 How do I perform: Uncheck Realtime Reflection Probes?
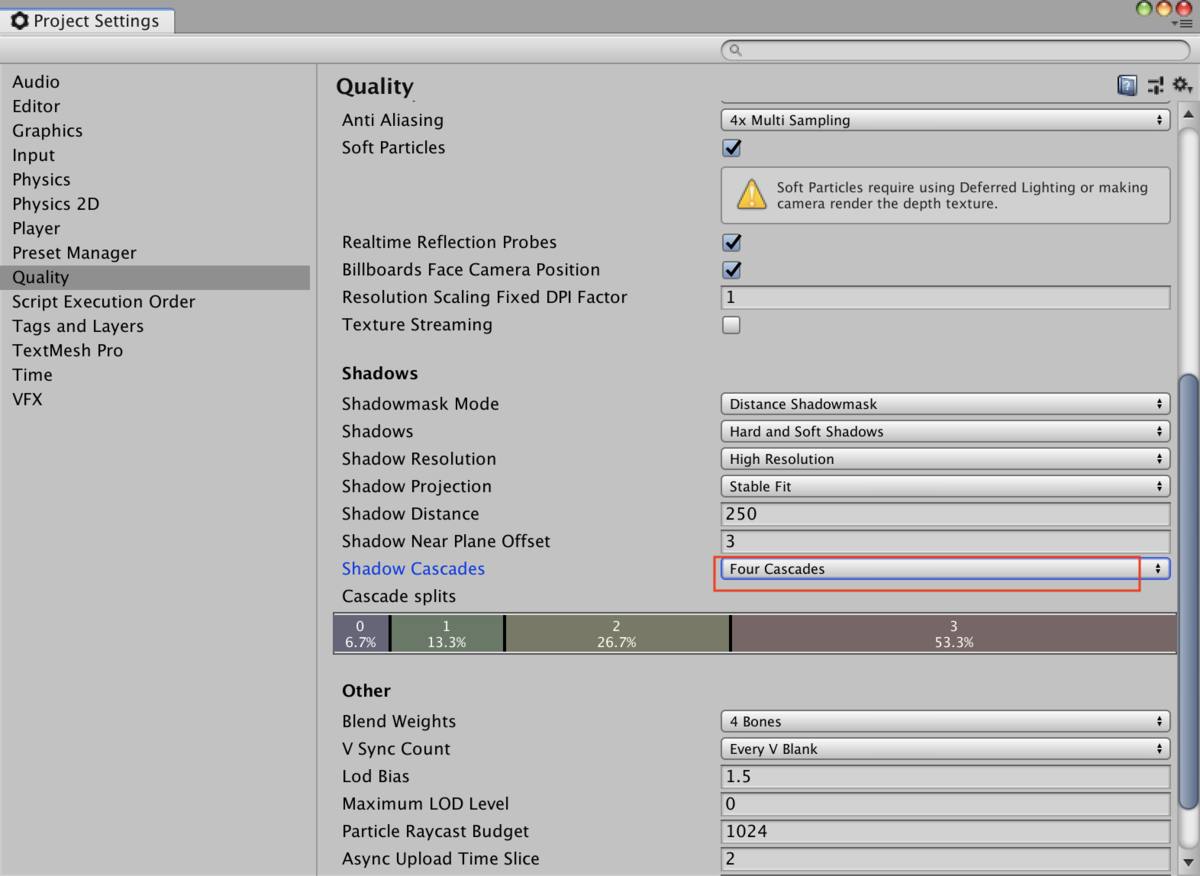point(731,242)
